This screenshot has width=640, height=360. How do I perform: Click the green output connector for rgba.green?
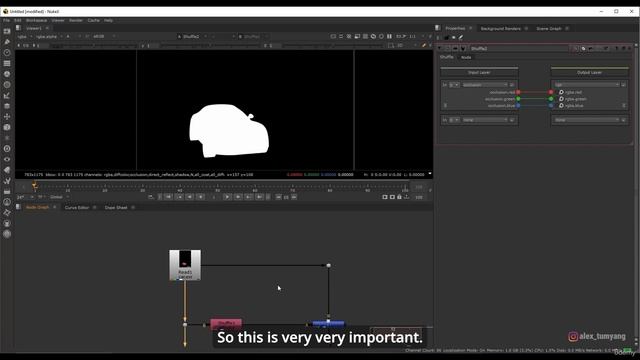551,99
